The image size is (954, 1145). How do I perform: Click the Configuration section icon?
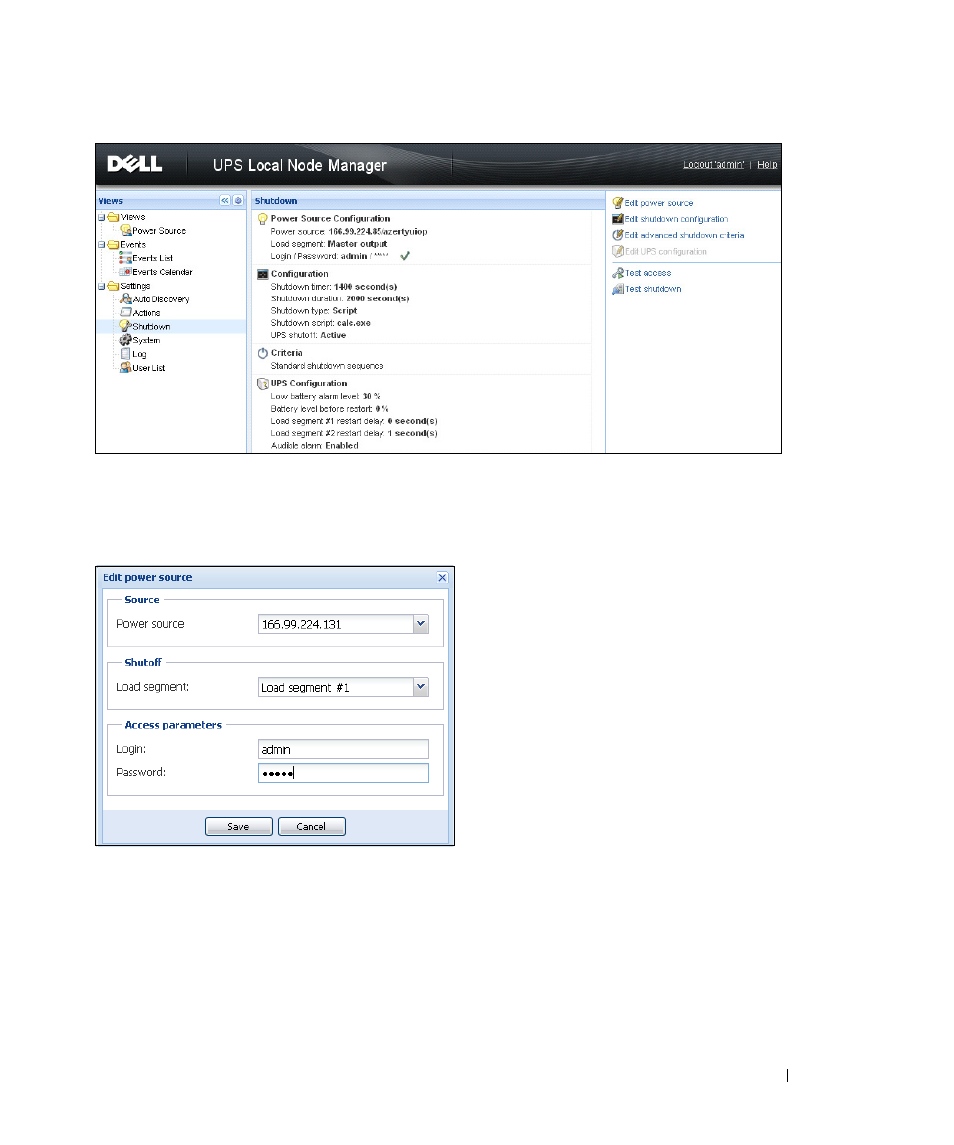(x=263, y=274)
